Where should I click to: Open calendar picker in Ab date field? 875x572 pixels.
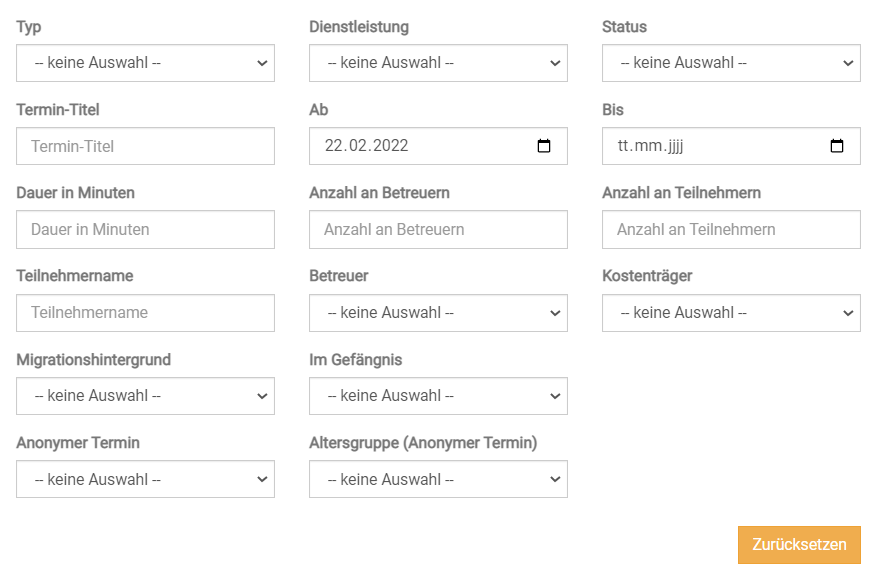(x=544, y=146)
